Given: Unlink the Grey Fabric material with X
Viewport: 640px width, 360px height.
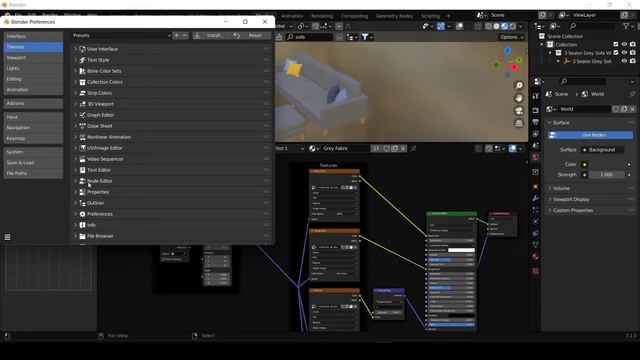Looking at the screenshot, I should pos(403,149).
